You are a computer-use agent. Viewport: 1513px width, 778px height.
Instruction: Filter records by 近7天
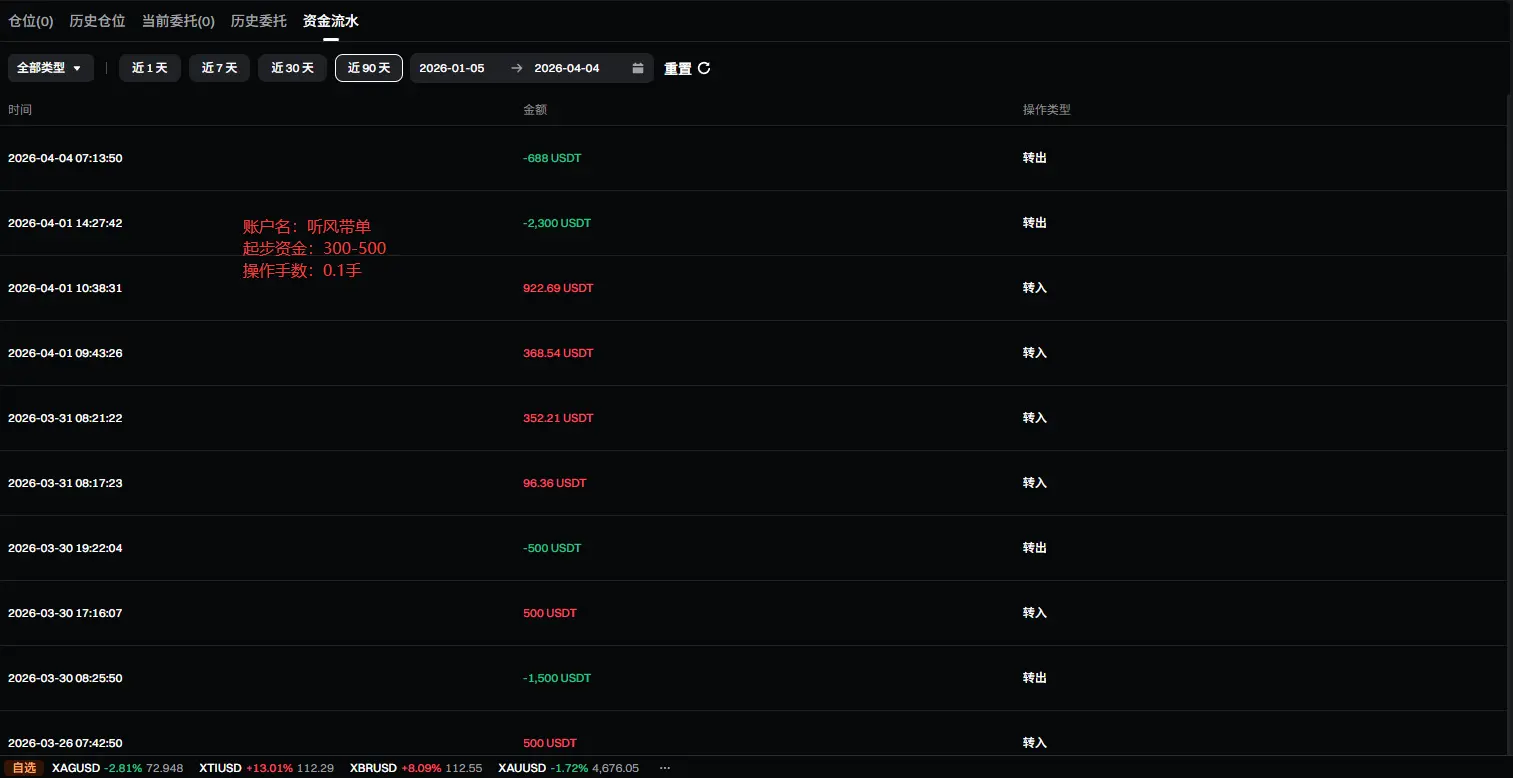[x=219, y=68]
